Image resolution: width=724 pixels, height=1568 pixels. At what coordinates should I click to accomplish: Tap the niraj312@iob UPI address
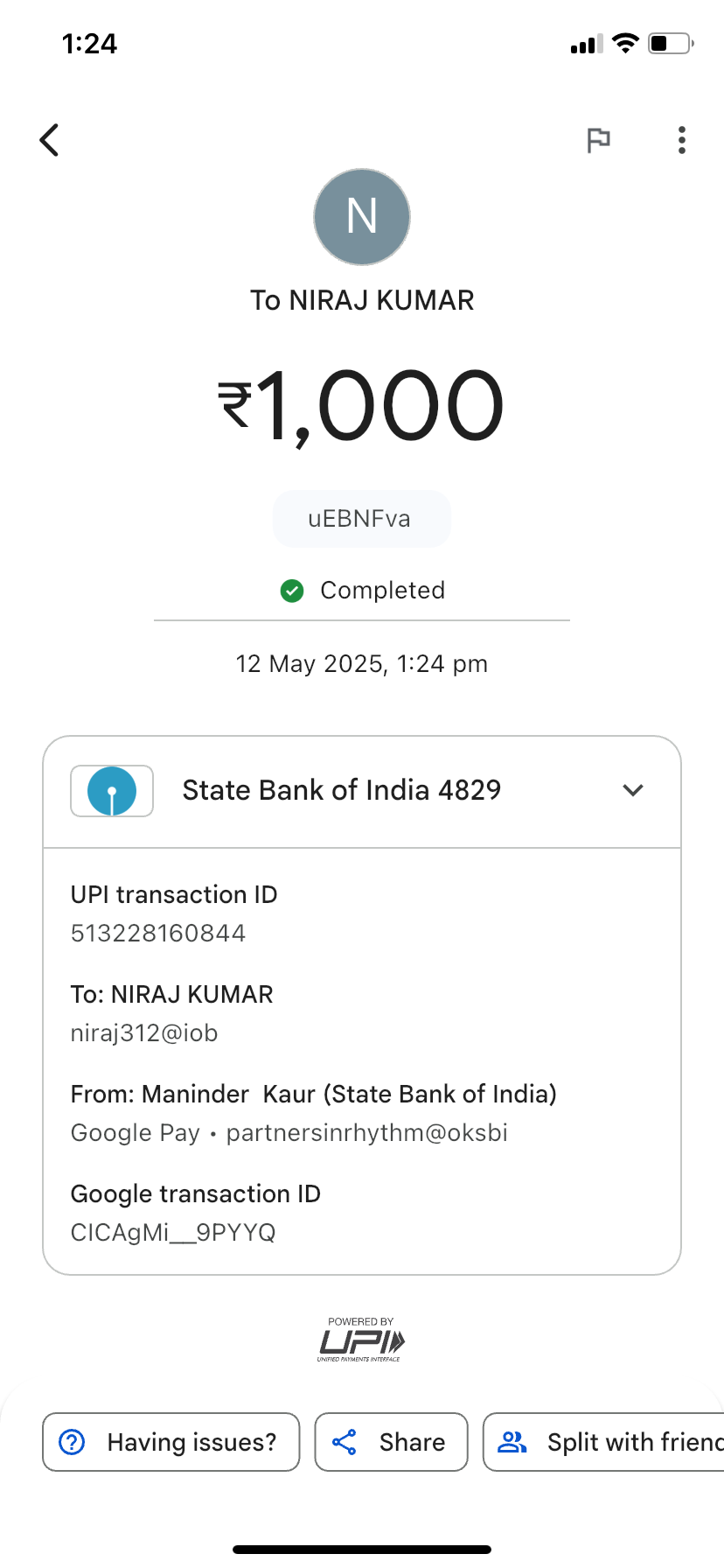tap(144, 1033)
